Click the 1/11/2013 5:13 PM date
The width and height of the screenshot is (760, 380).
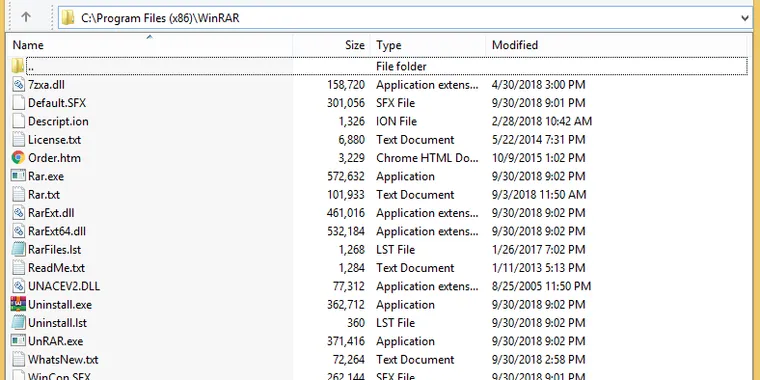pyautogui.click(x=538, y=268)
